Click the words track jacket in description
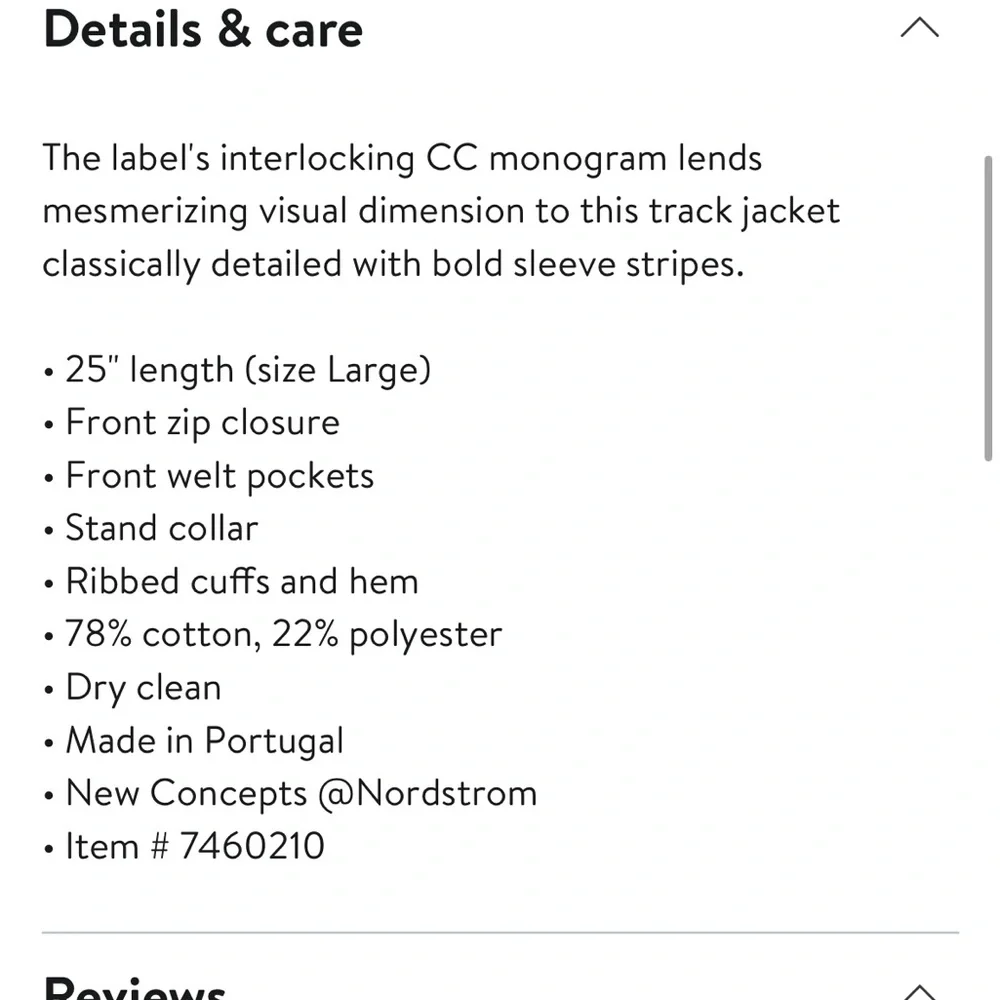 point(744,211)
